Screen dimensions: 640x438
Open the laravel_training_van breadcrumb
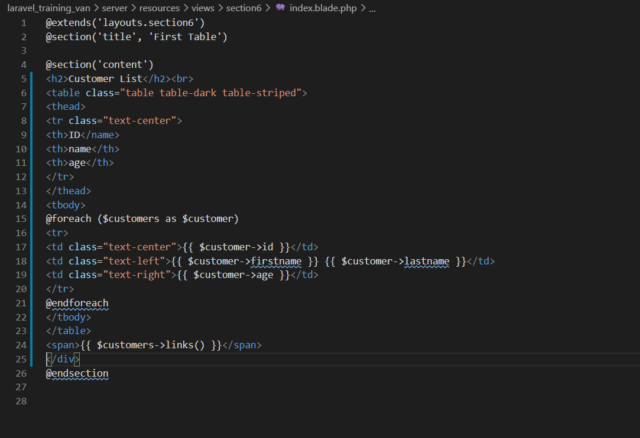49,8
